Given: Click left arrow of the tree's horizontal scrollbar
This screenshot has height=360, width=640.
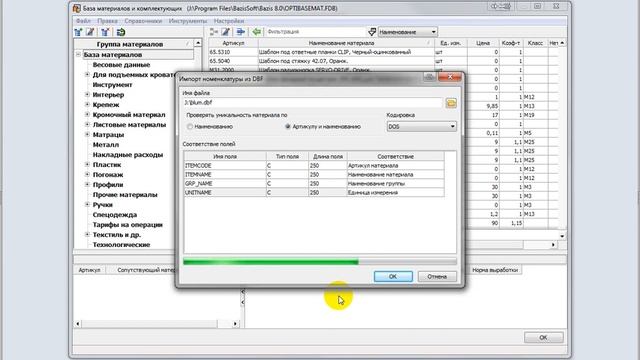Looking at the screenshot, I should 78,324.
